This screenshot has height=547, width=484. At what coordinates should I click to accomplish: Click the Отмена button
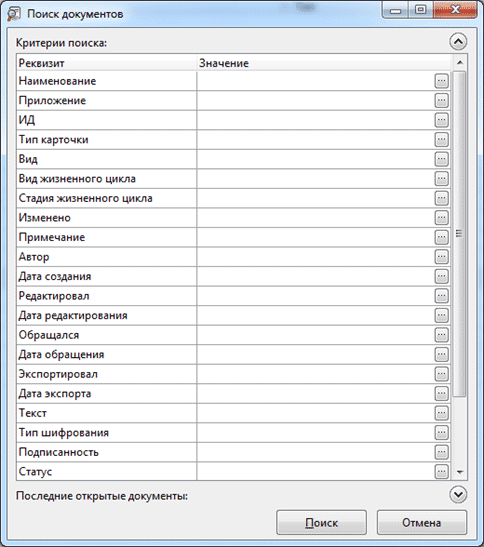point(422,522)
